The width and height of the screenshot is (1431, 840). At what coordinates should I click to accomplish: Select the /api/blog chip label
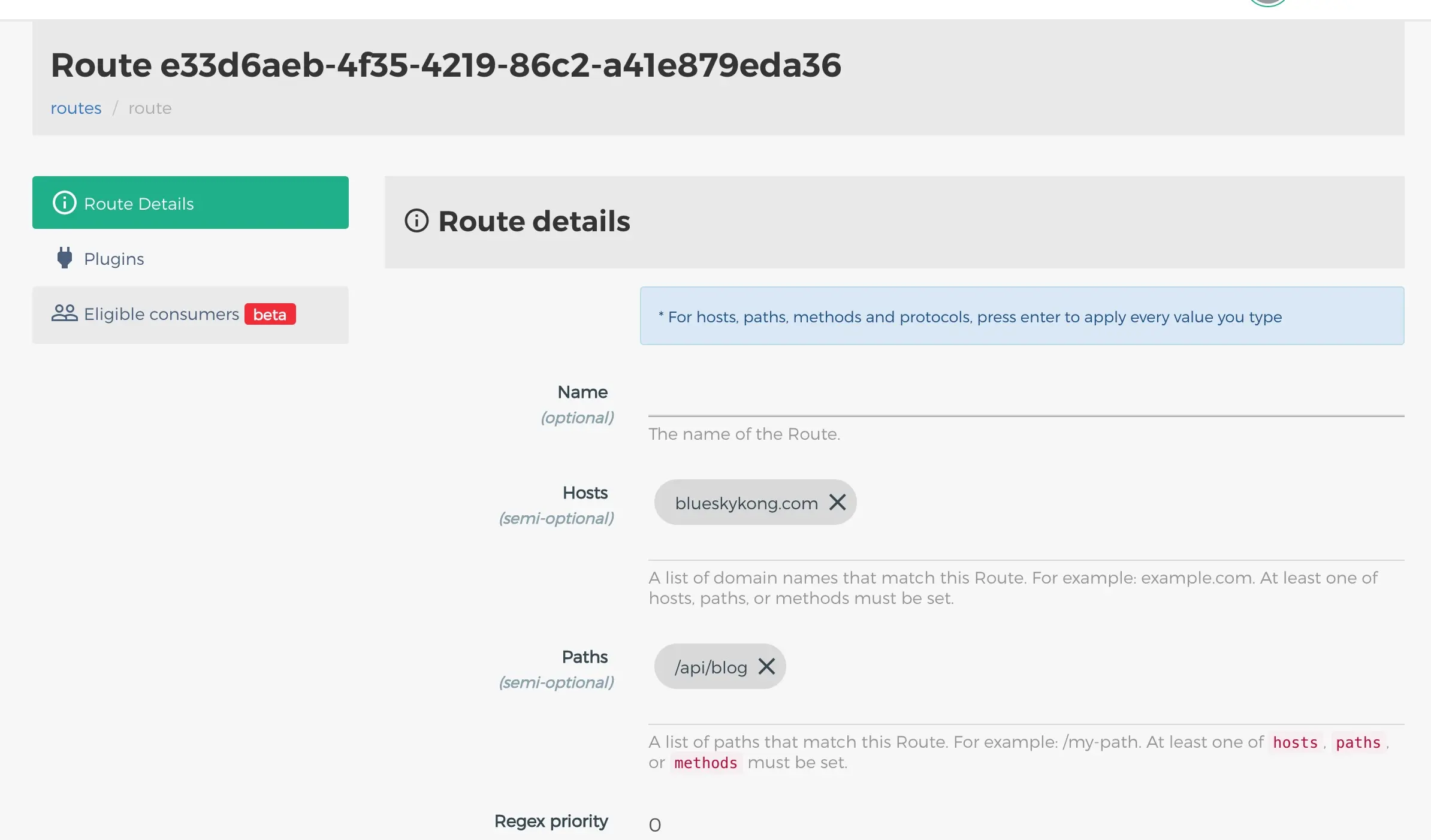pos(711,667)
